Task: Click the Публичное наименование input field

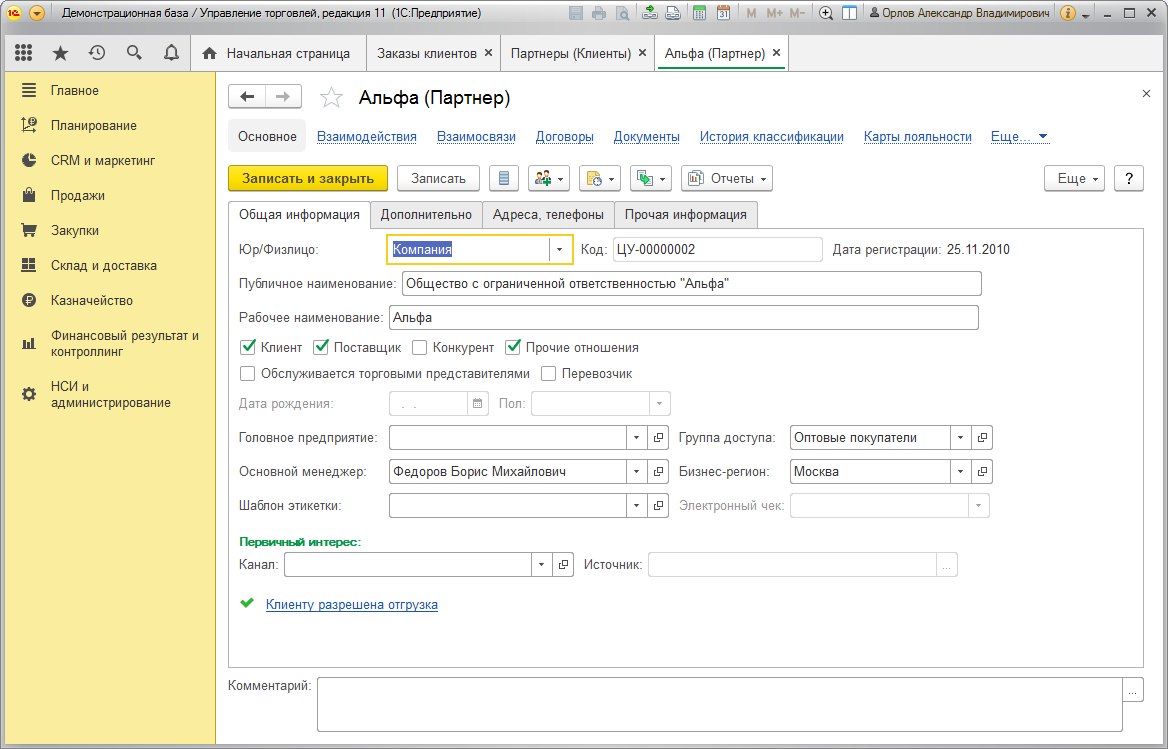Action: click(x=692, y=284)
